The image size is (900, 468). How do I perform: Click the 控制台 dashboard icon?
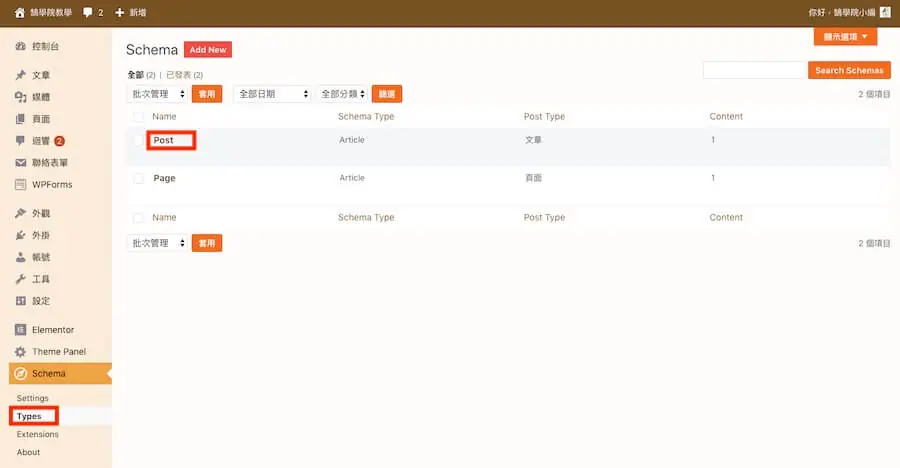coord(21,46)
